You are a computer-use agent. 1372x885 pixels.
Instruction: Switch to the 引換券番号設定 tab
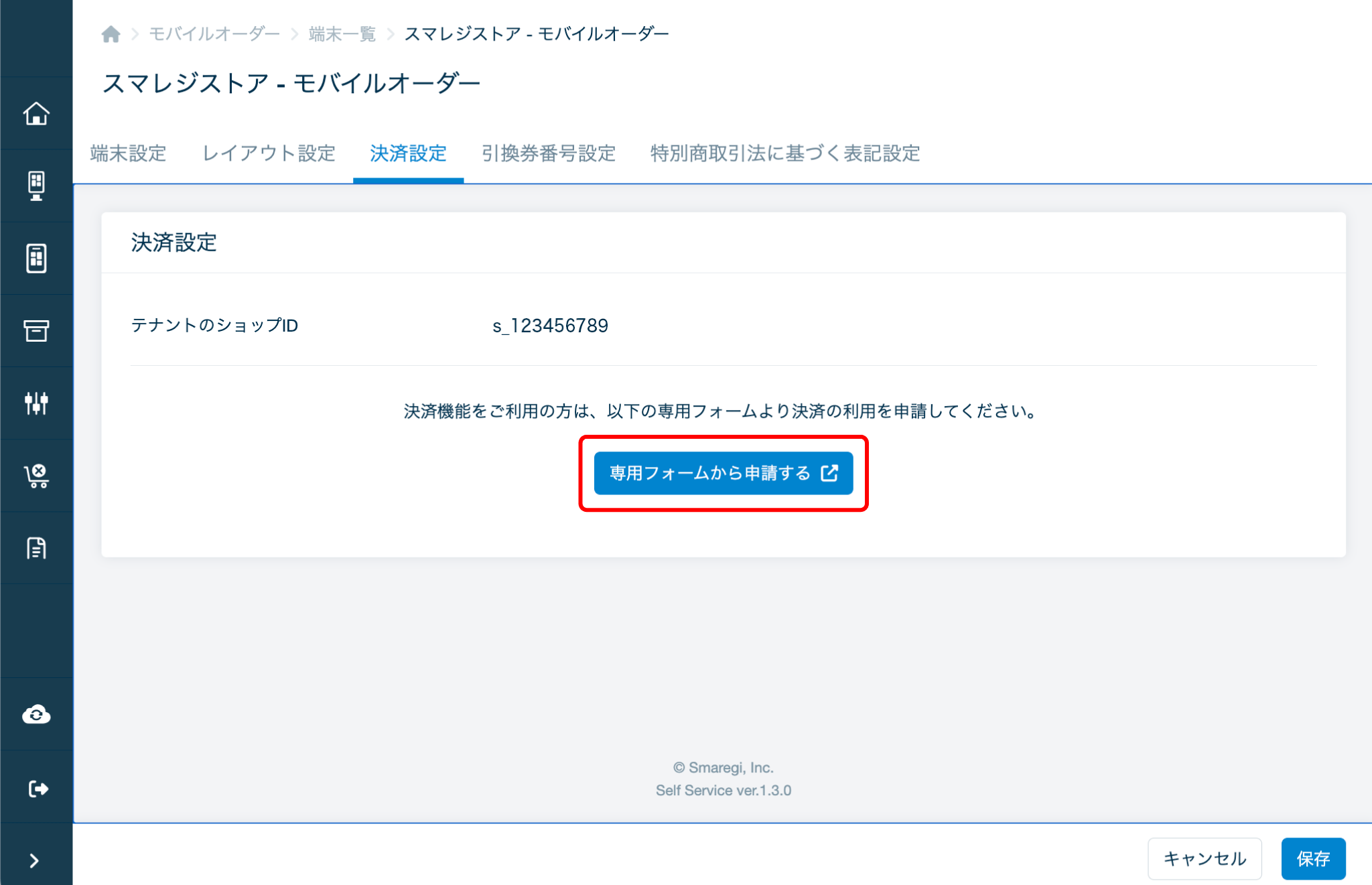(x=548, y=153)
